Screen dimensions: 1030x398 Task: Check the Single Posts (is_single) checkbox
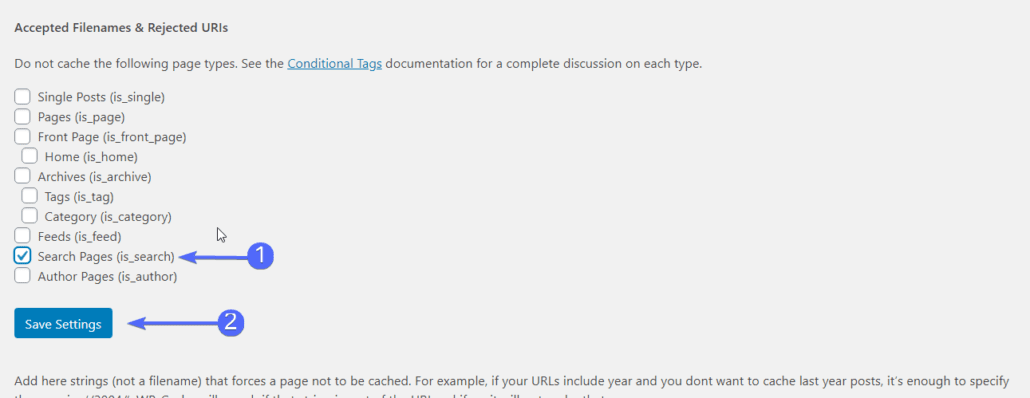click(22, 97)
